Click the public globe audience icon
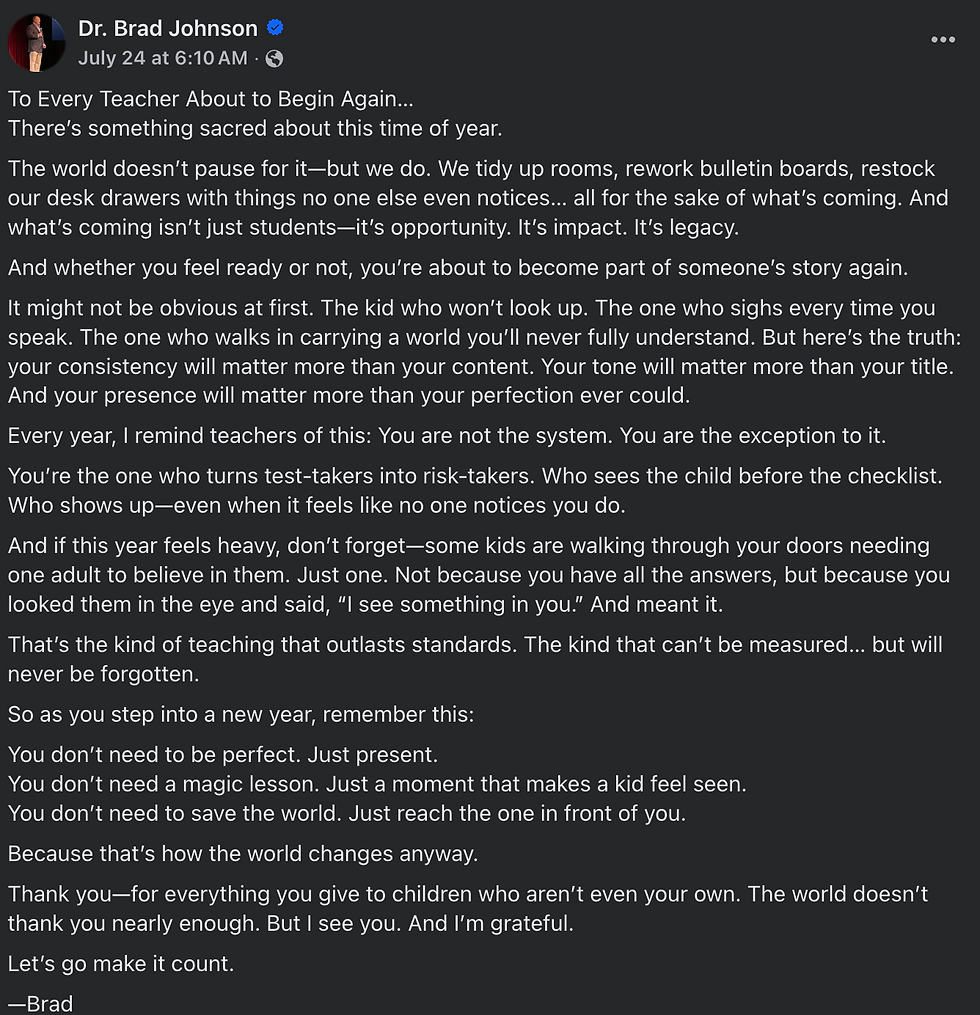Viewport: 980px width, 1015px height. point(274,59)
